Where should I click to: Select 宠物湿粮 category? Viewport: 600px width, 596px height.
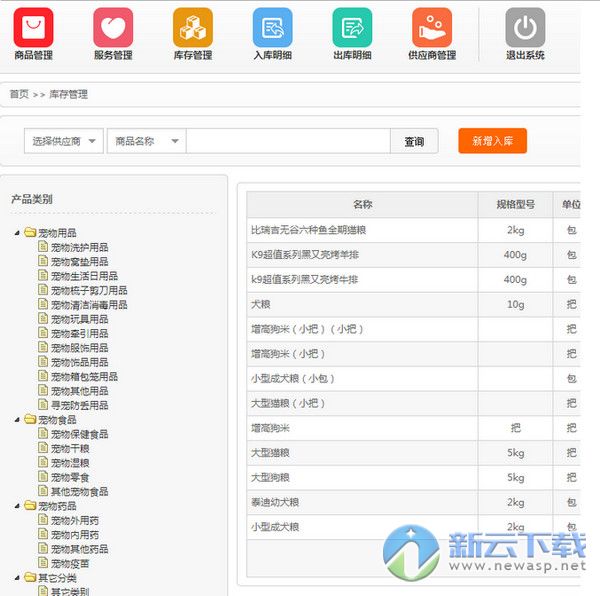pyautogui.click(x=70, y=463)
